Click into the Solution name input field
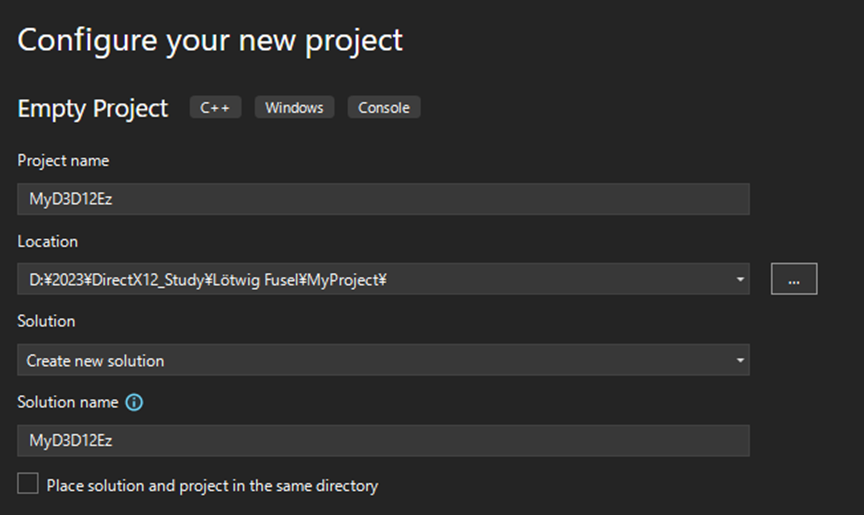864x515 pixels. click(x=383, y=440)
